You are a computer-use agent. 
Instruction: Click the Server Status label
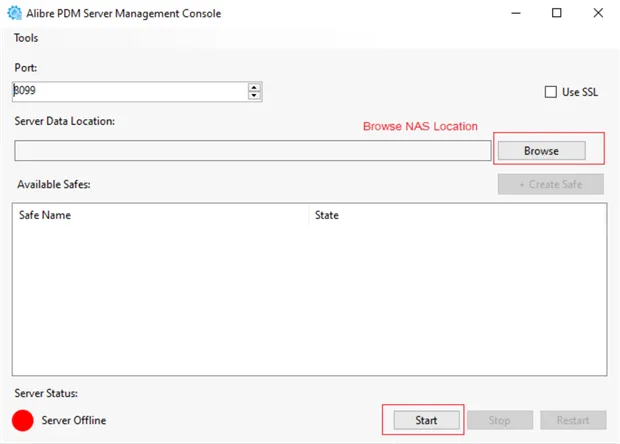tap(46, 393)
